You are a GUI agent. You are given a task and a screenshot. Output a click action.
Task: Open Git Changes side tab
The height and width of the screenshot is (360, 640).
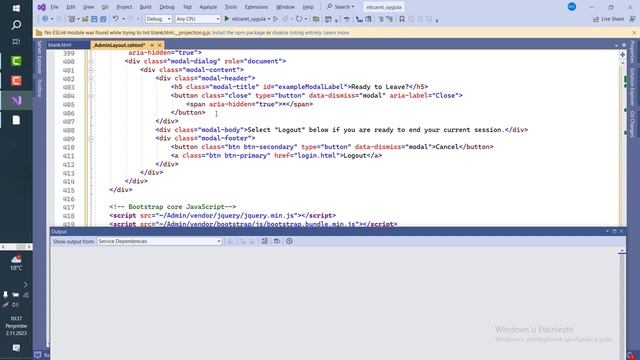point(633,124)
